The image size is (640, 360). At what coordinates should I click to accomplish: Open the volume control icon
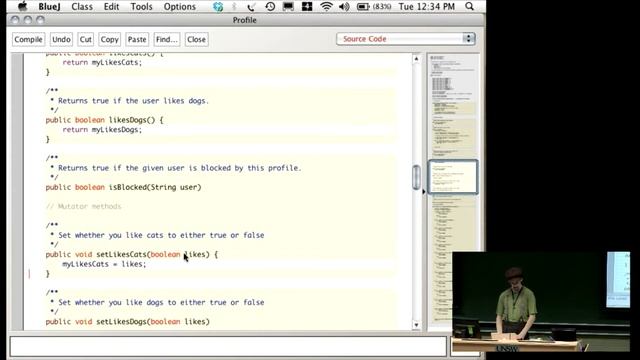[x=344, y=7]
